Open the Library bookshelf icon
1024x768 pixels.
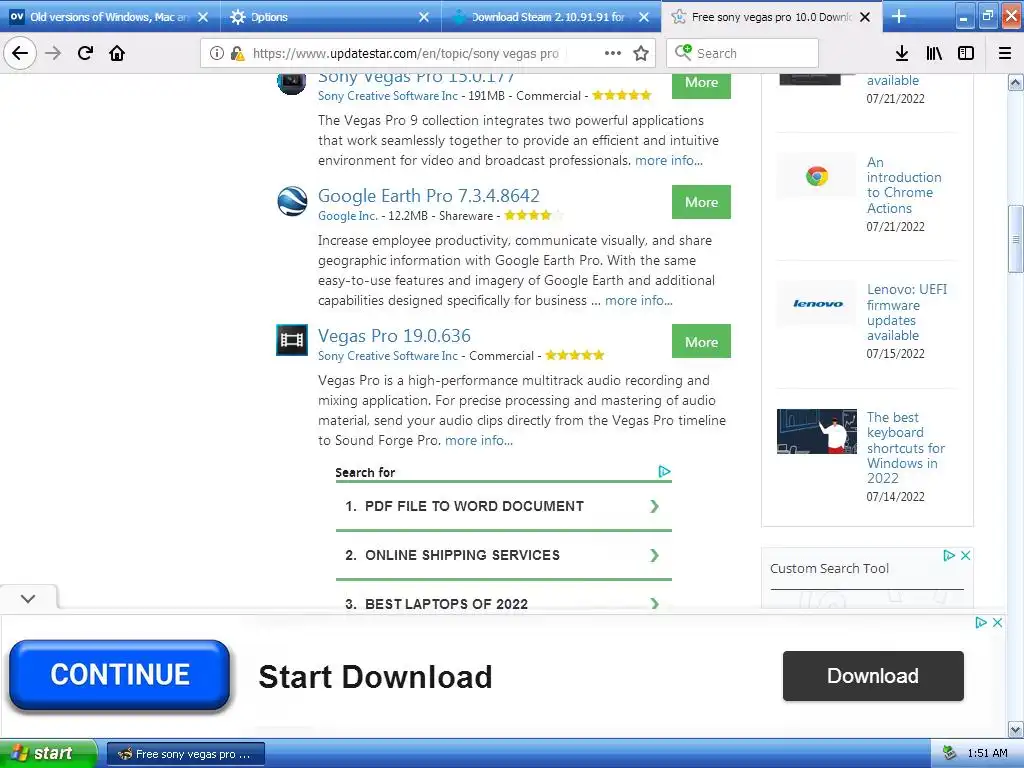934,53
